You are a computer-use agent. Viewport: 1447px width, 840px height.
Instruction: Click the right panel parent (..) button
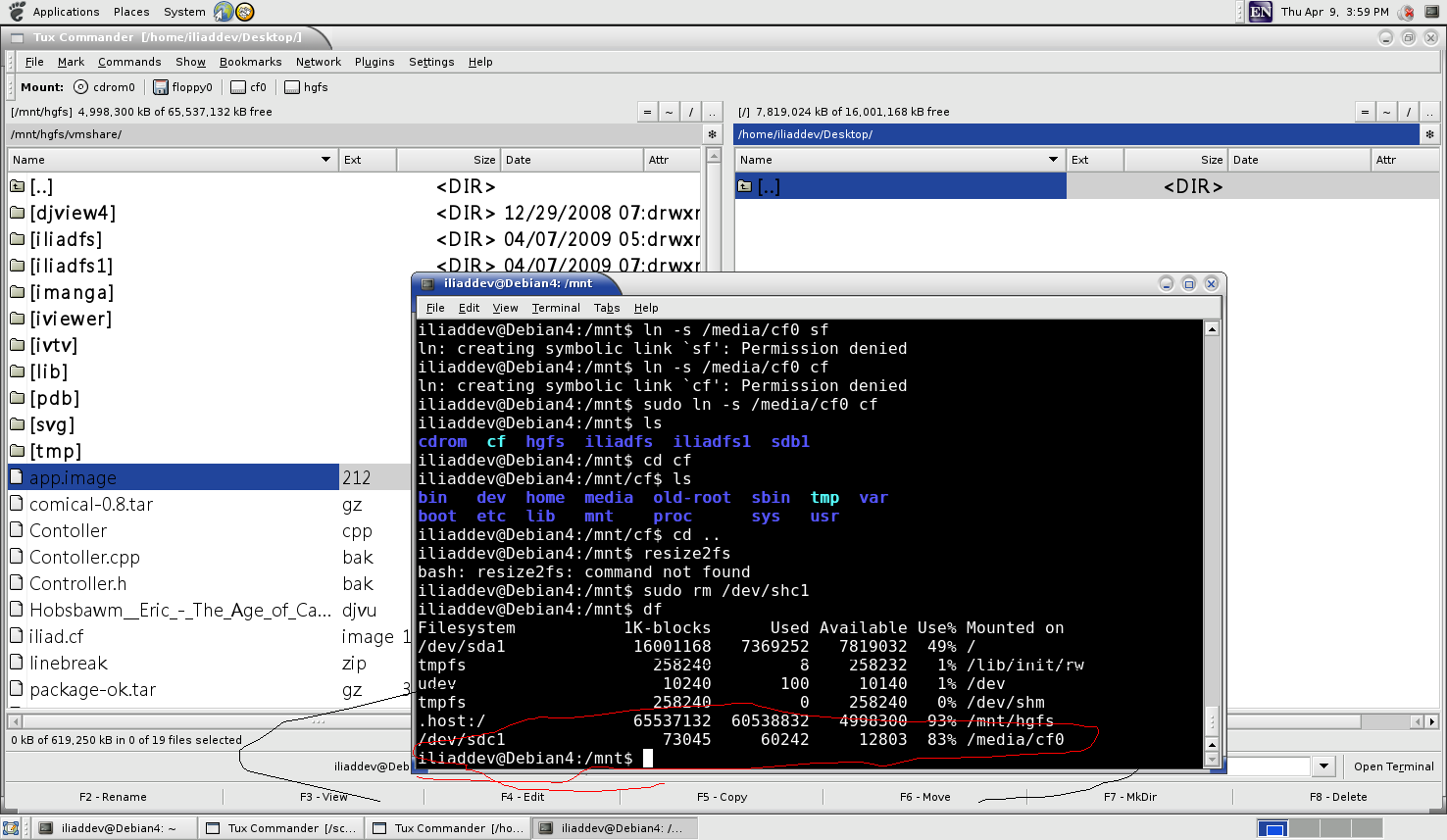pyautogui.click(x=1429, y=112)
